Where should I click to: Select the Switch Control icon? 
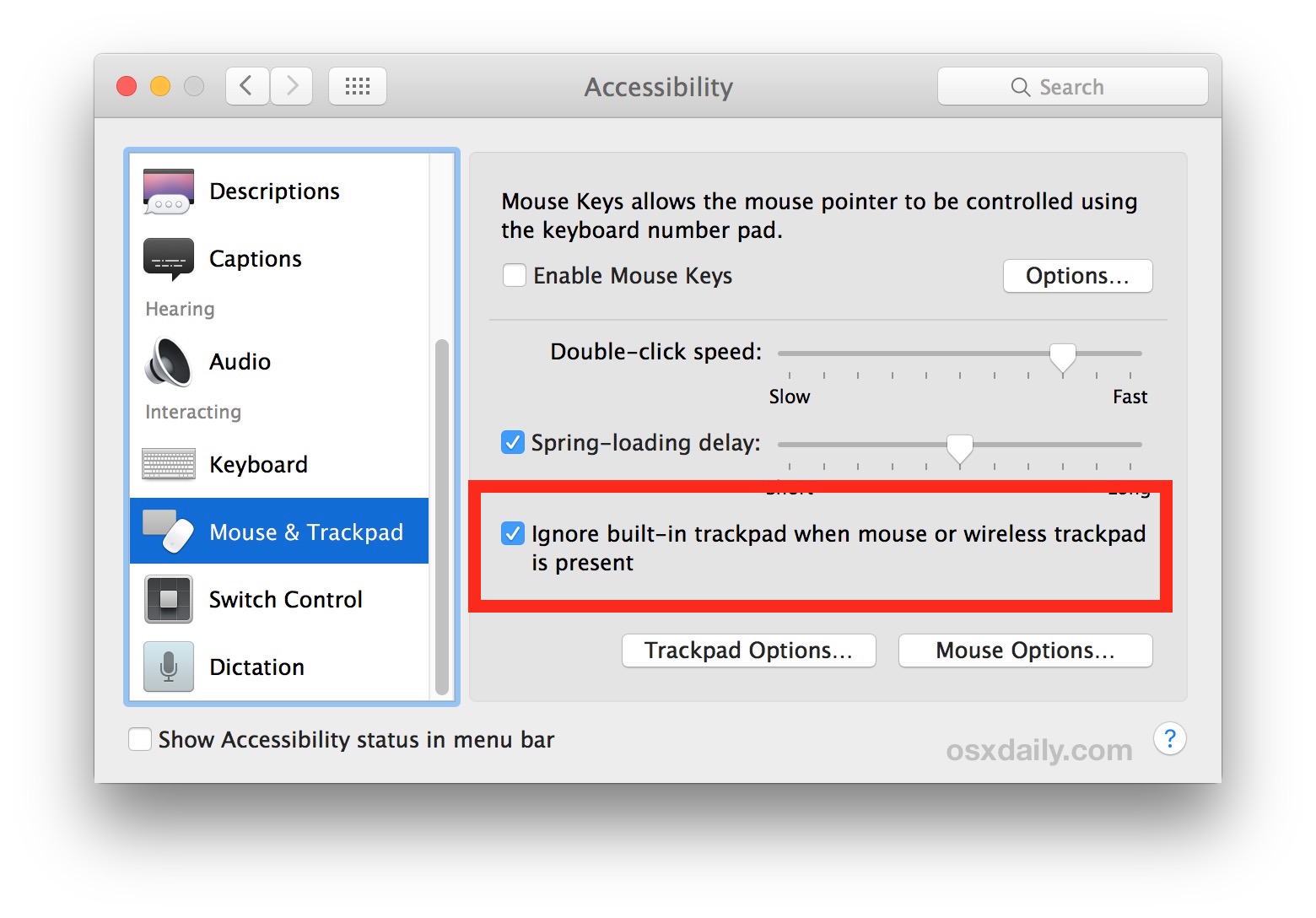167,599
